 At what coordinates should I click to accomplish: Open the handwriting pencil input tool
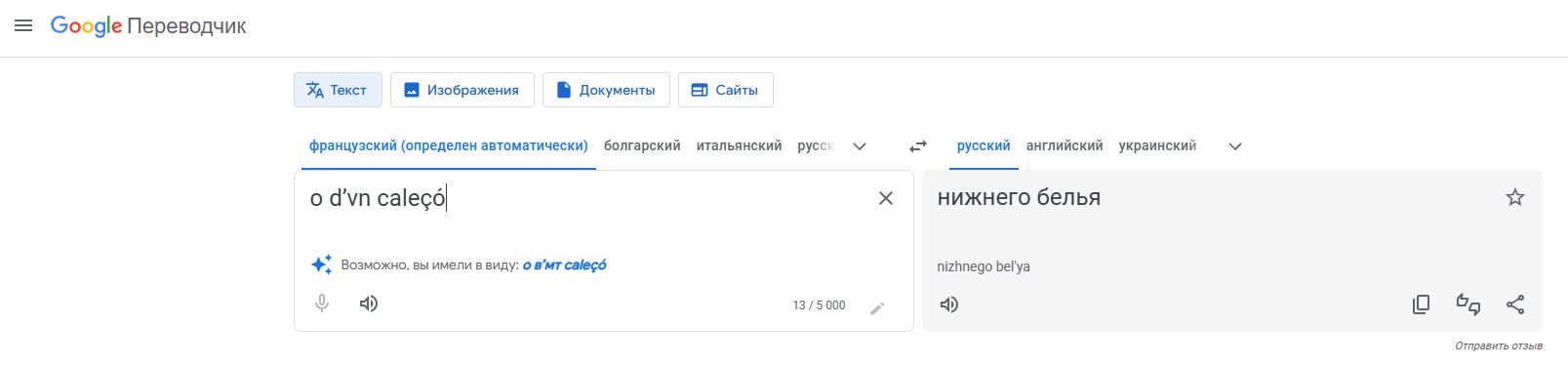coord(877,308)
